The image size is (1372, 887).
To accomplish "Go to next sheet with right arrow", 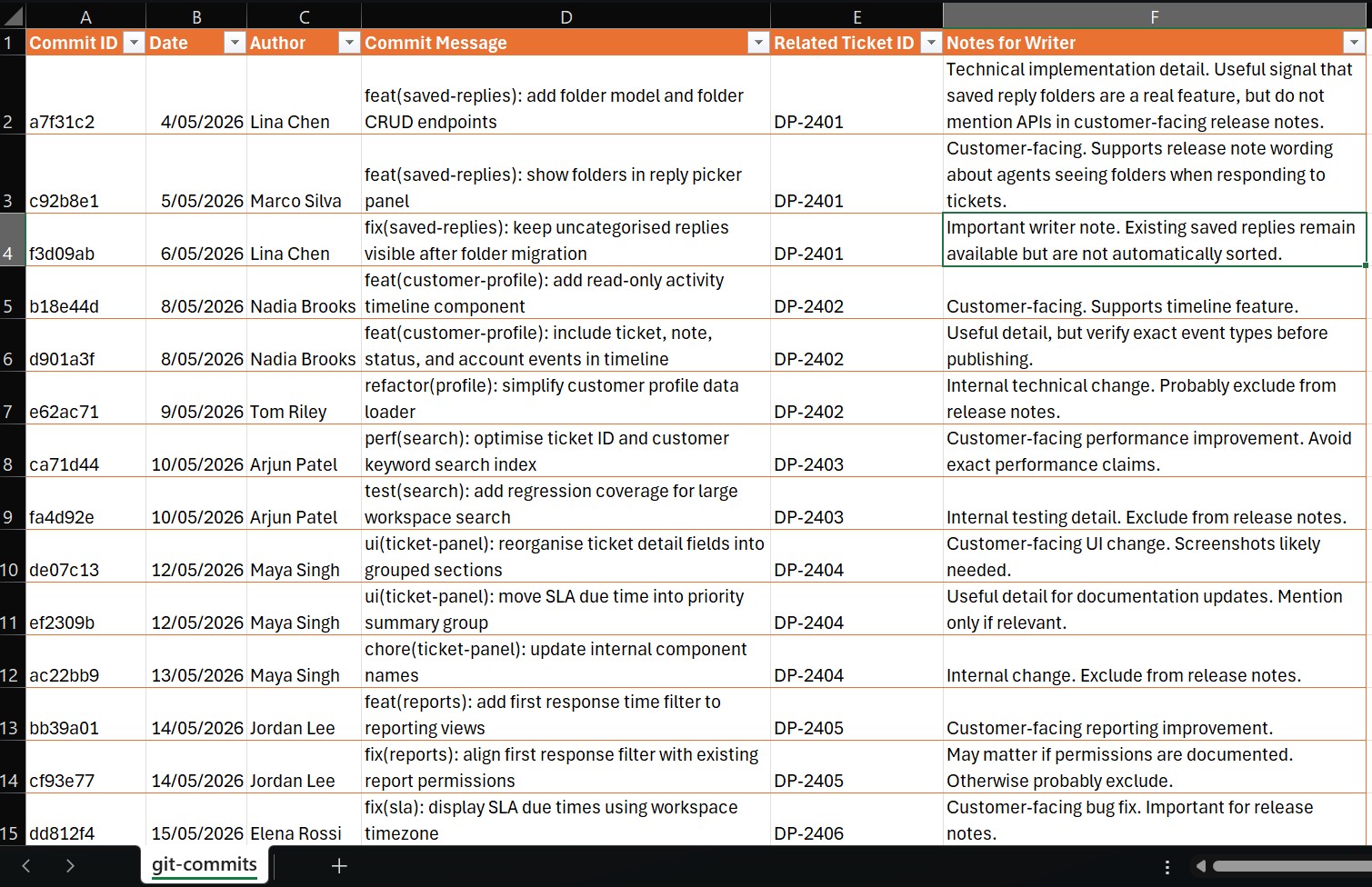I will tap(70, 866).
